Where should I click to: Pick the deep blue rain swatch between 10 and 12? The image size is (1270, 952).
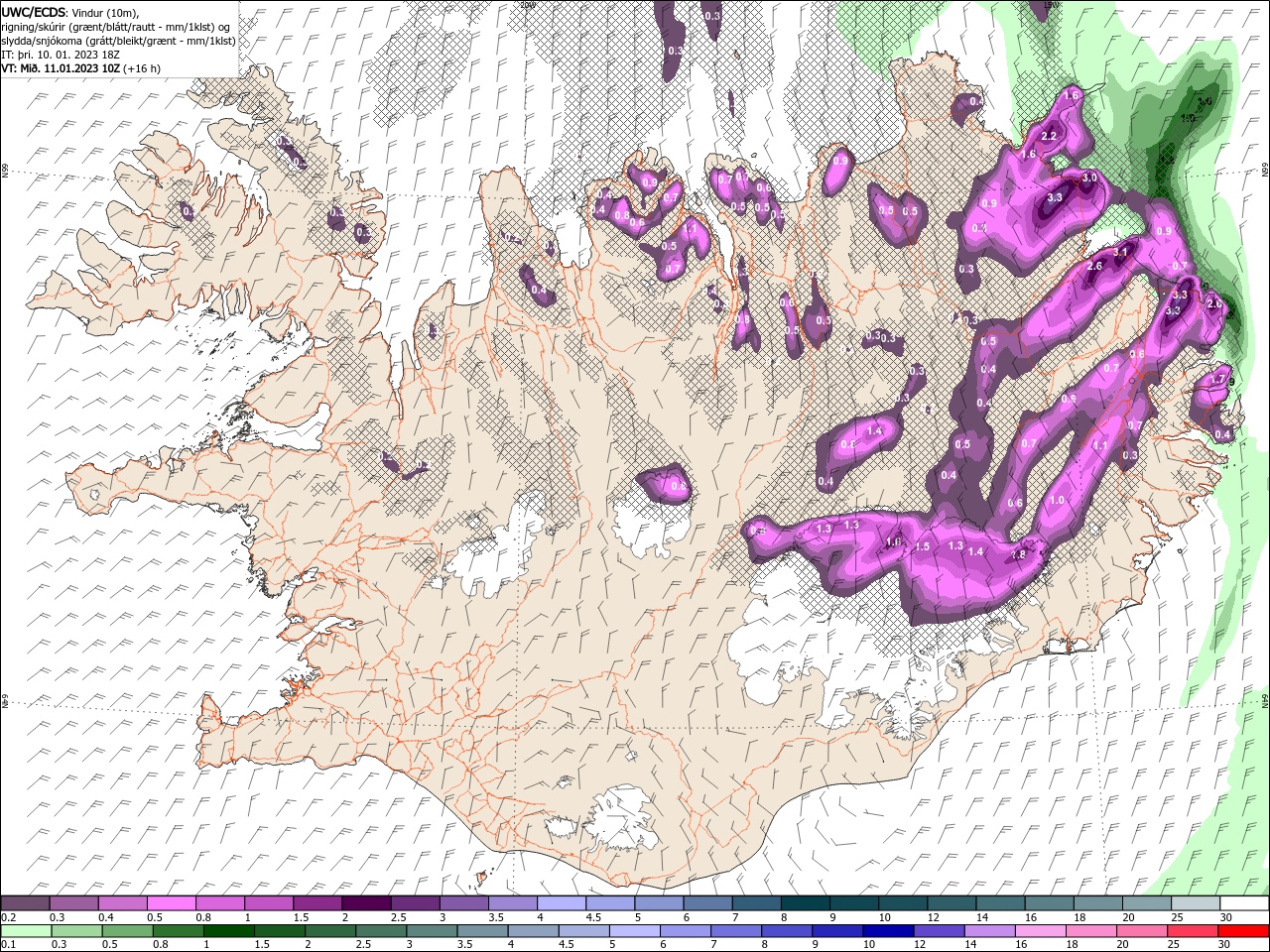coord(889,931)
